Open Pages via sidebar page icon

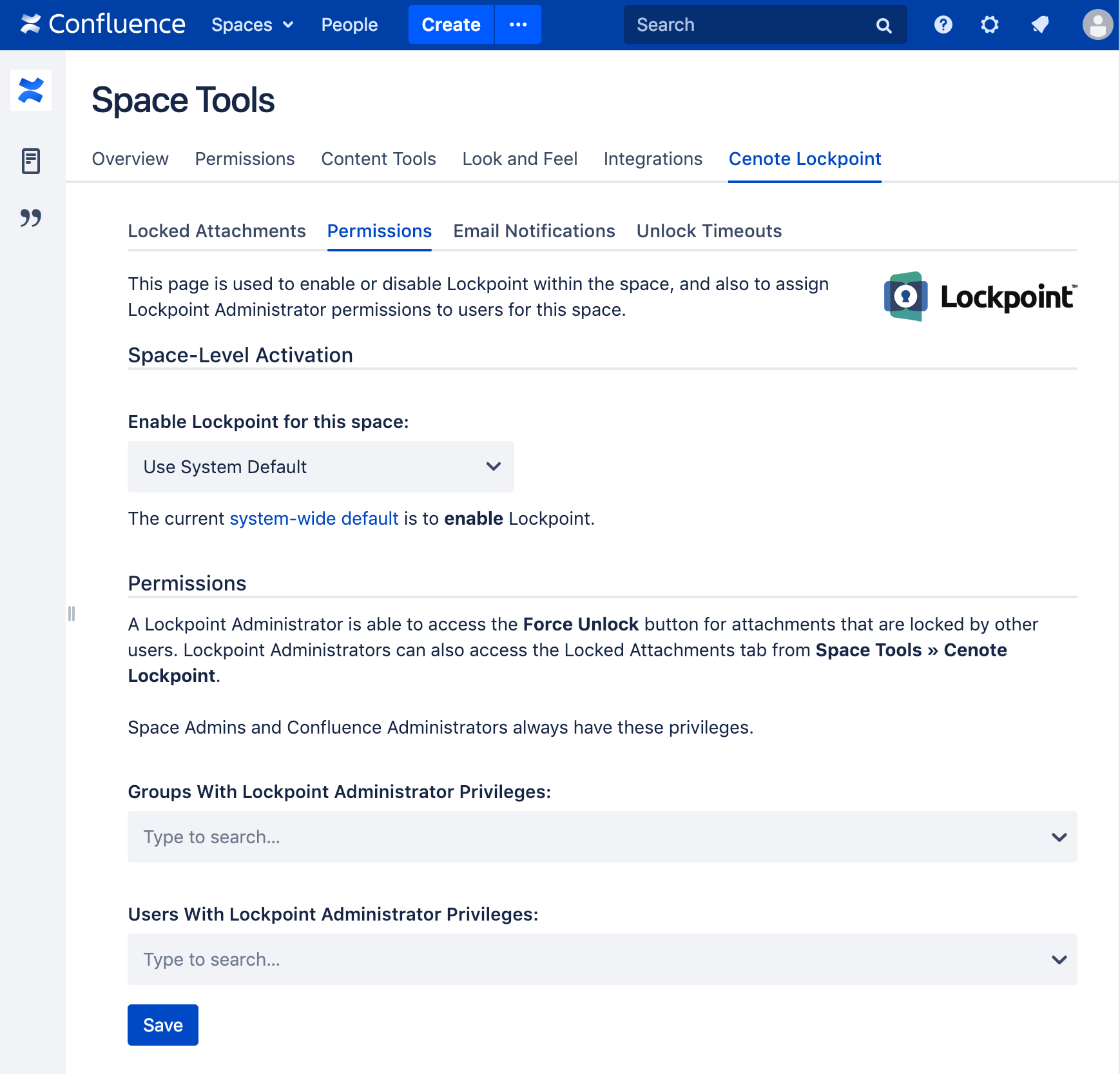click(x=31, y=161)
